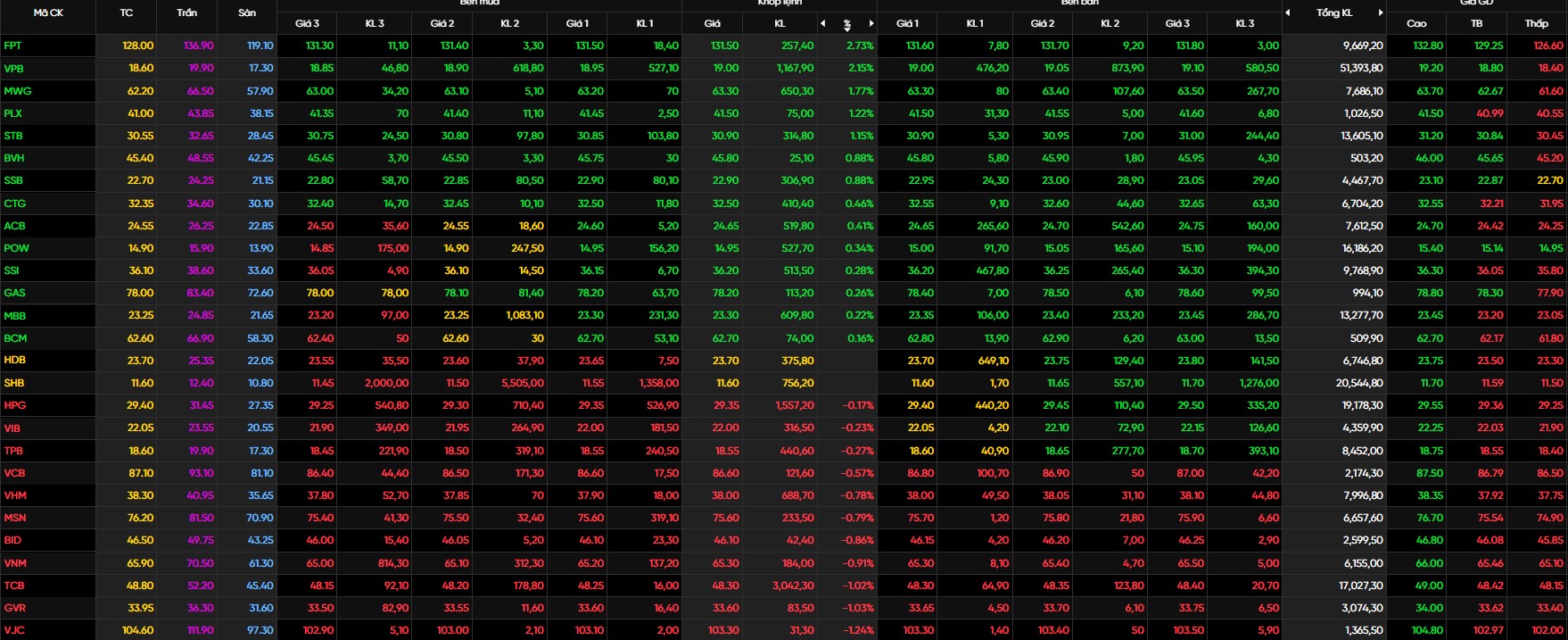Click GAS's ceiling price 83.40

point(200,293)
